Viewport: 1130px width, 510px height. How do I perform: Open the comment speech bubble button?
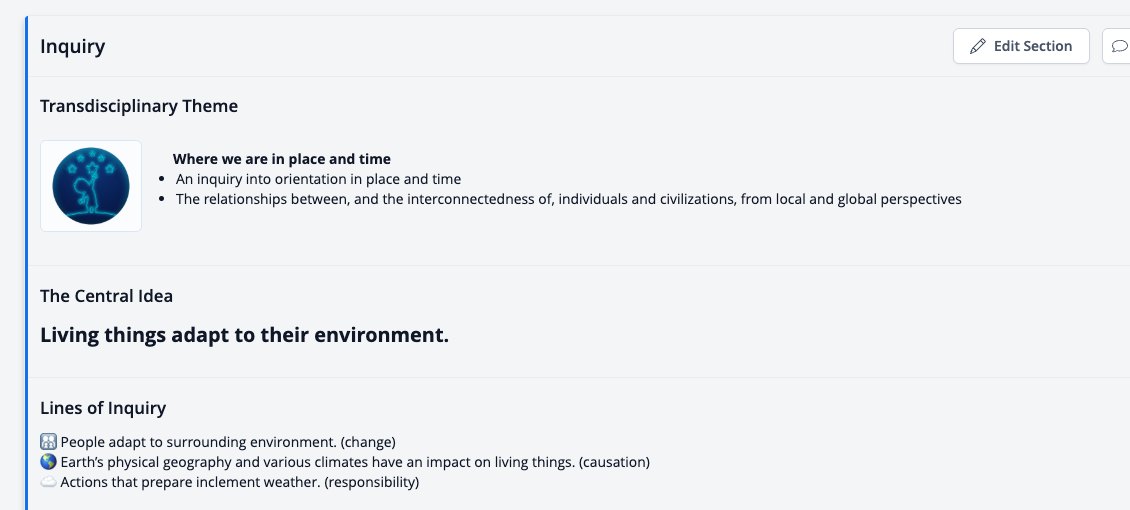point(1117,46)
